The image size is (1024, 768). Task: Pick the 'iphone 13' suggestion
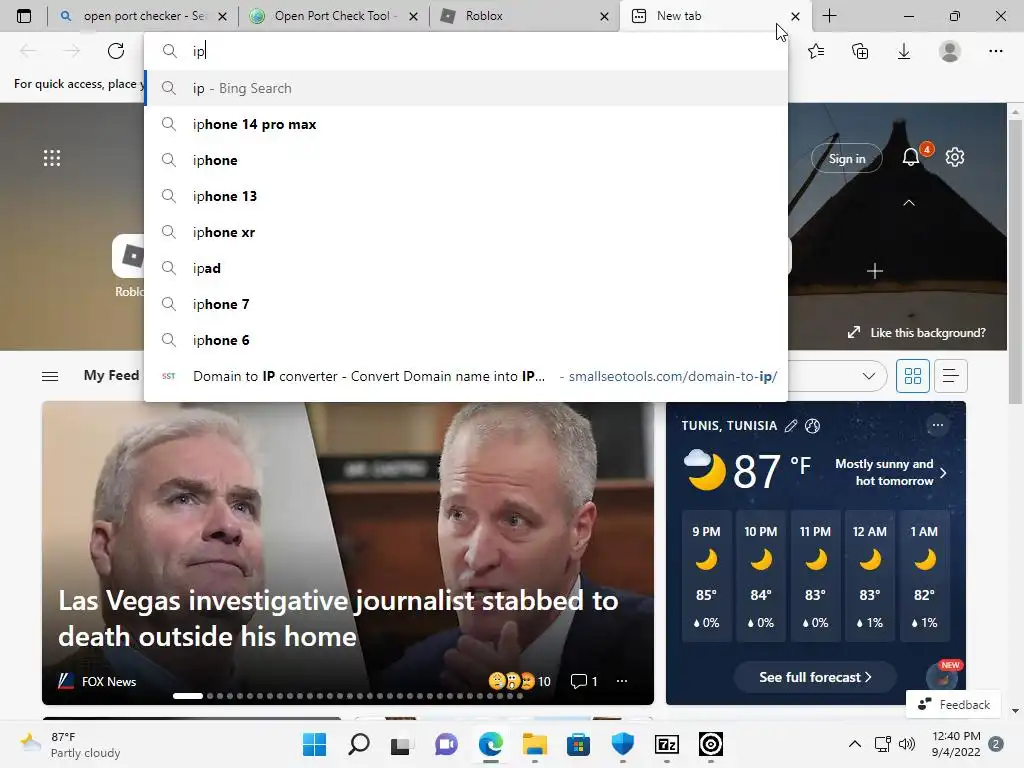coord(466,196)
